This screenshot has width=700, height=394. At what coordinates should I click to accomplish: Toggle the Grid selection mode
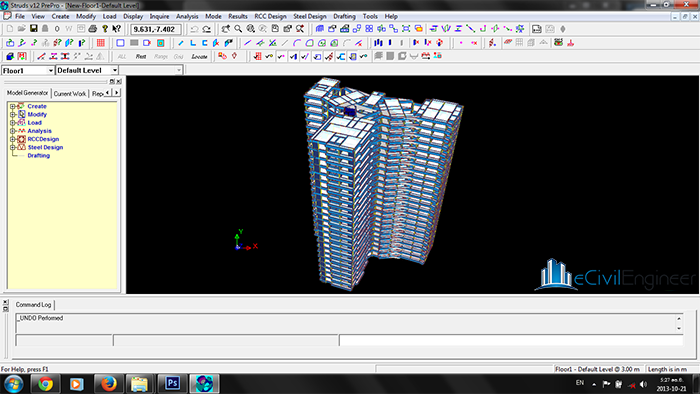coord(179,56)
